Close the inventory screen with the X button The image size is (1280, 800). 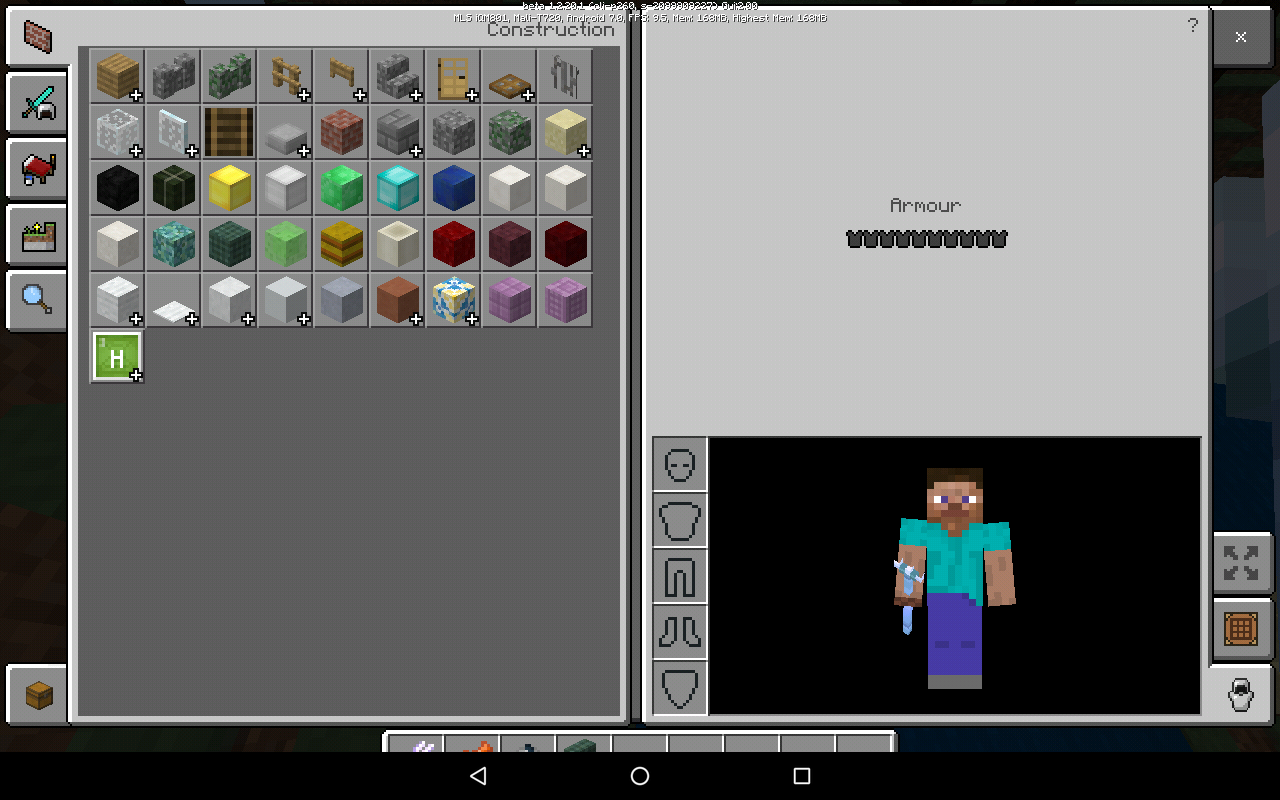(1241, 37)
